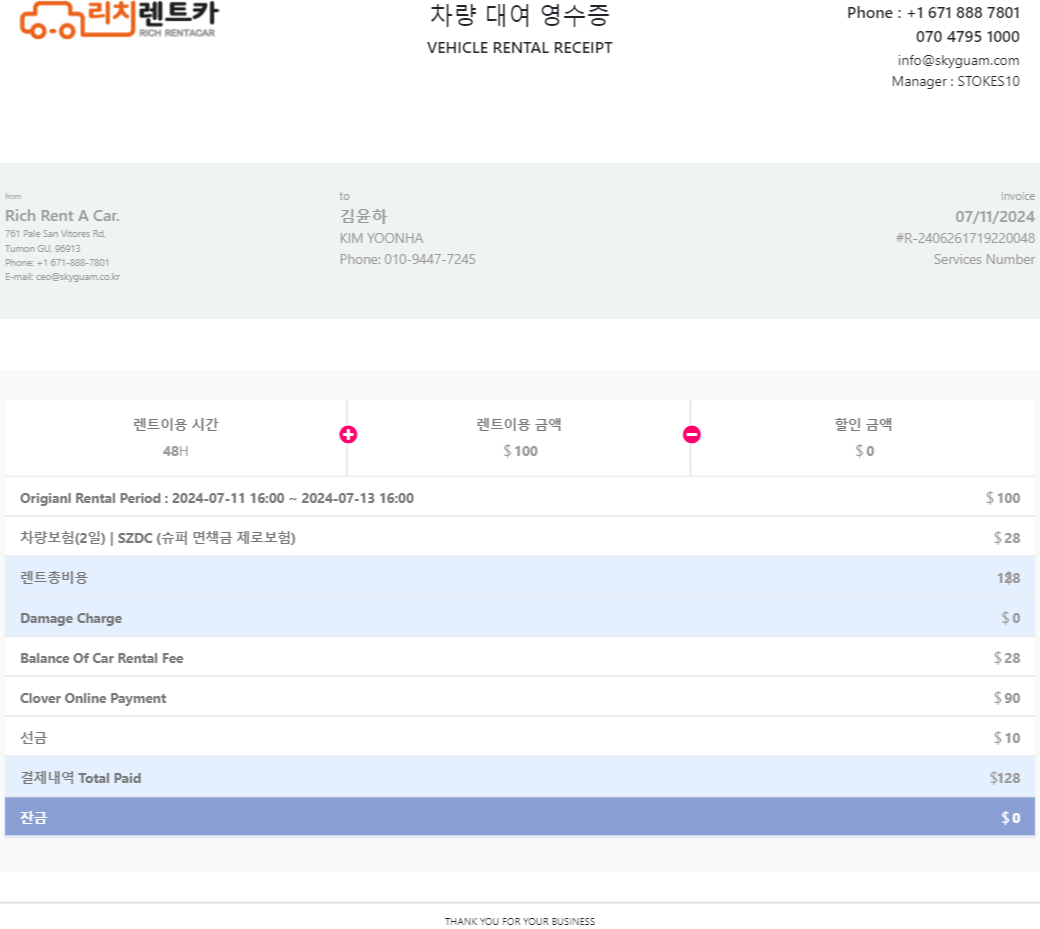Click the ceo@skyguam.co.kr email address
Screen dimensions: 1040x929
click(78, 277)
